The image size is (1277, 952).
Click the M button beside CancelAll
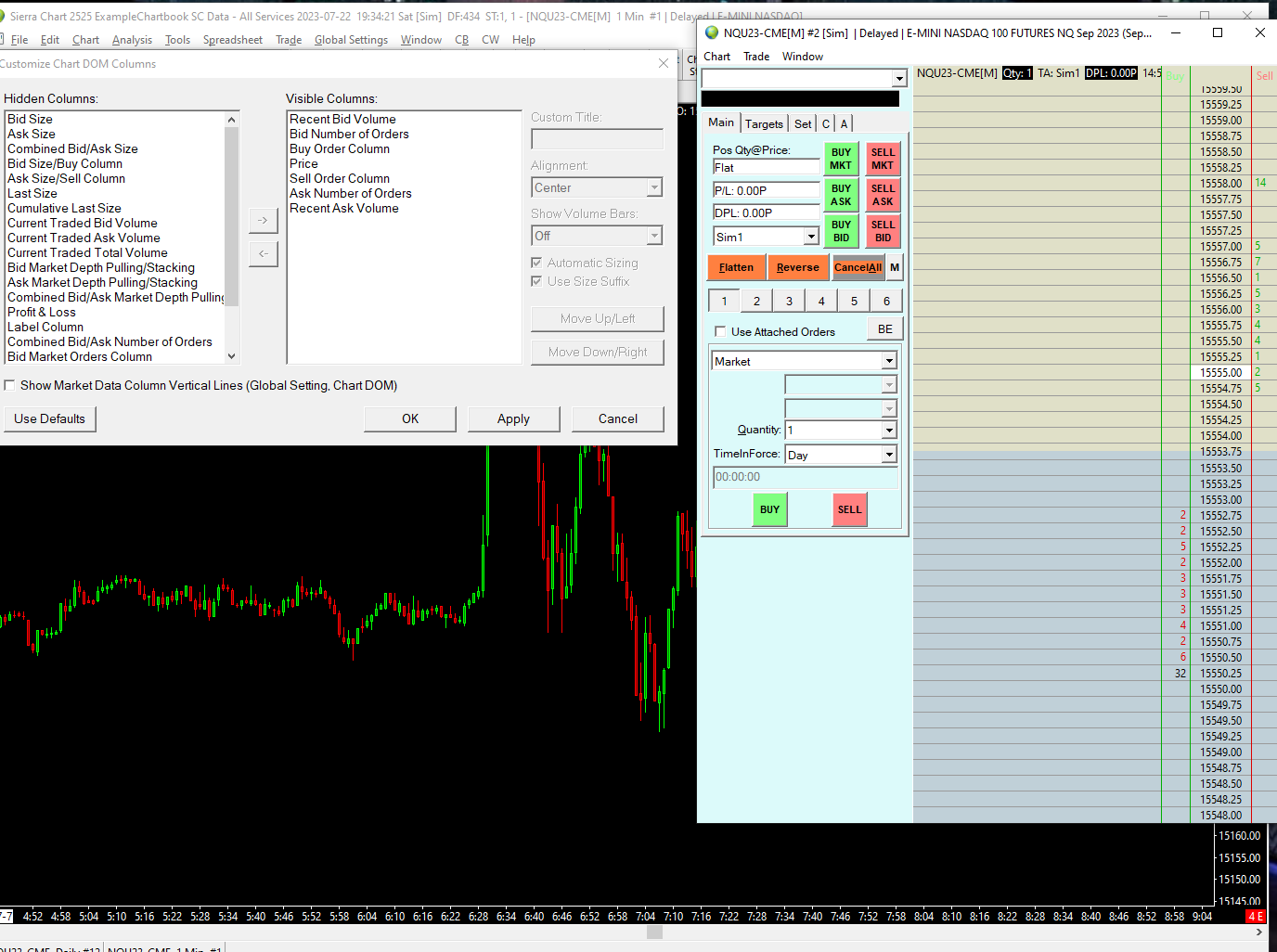click(x=895, y=267)
